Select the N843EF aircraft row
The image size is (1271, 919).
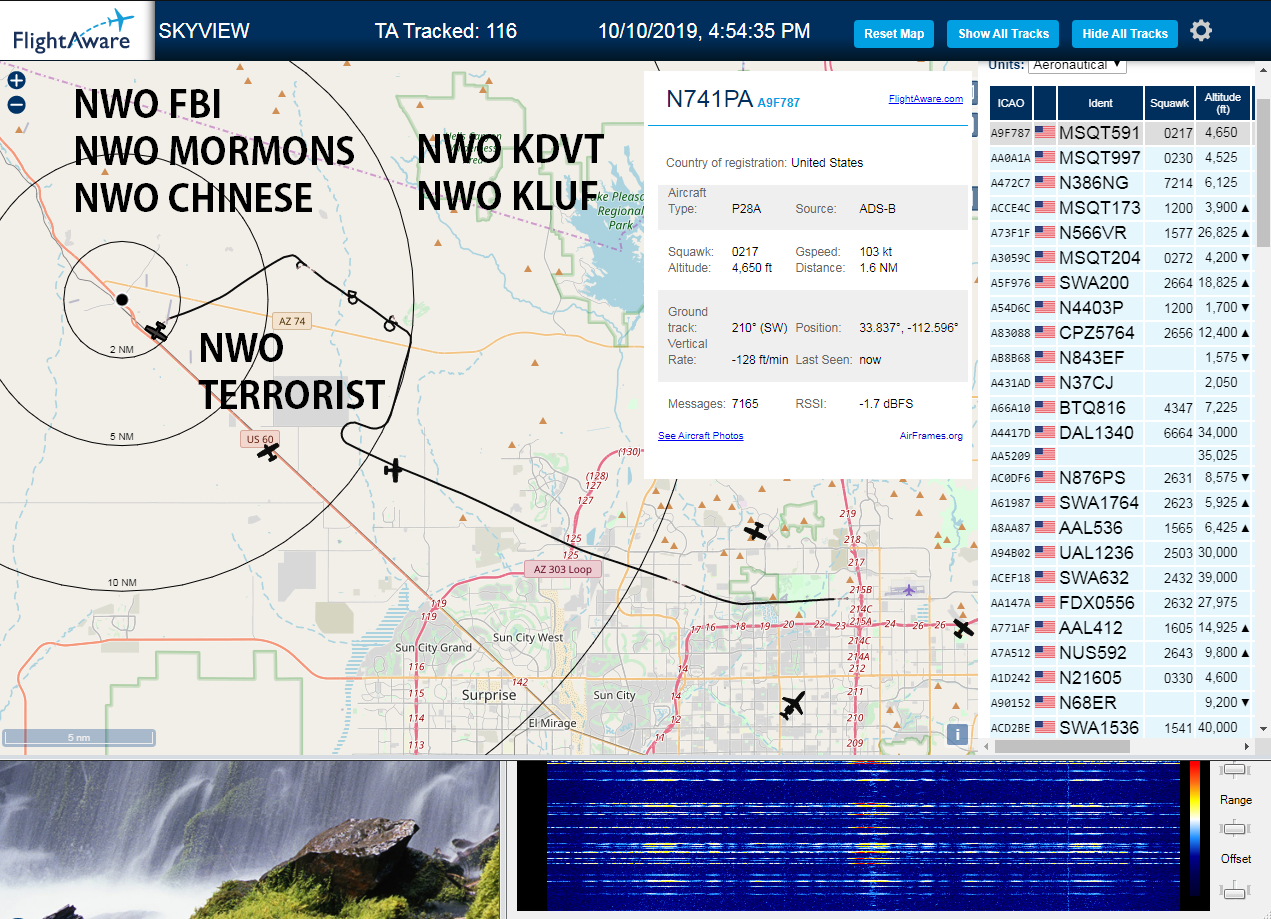click(x=1120, y=357)
